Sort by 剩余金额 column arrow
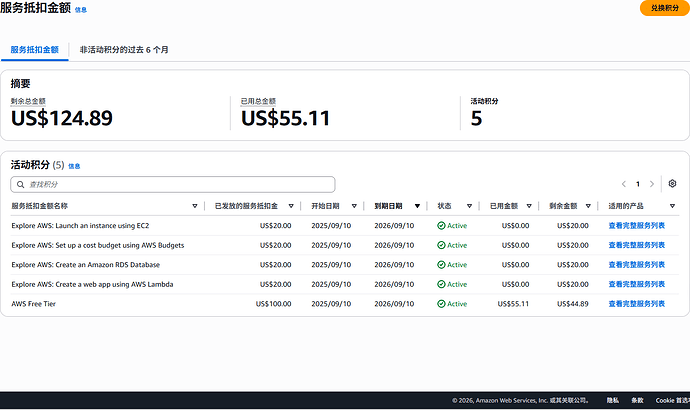The image size is (690, 410). (x=588, y=206)
